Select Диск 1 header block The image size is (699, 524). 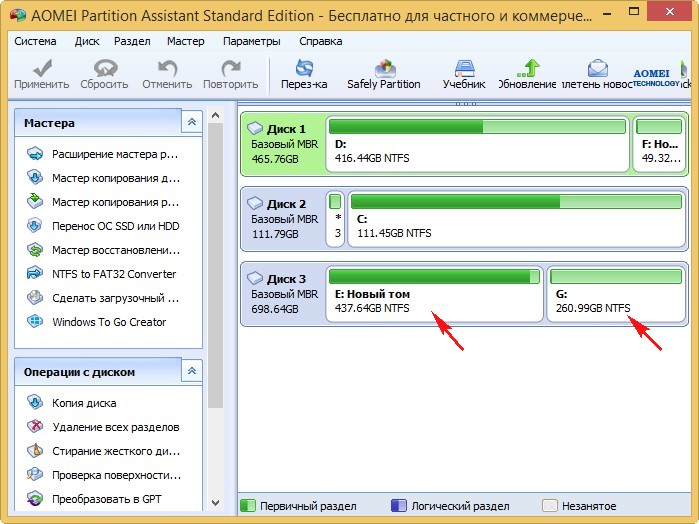point(284,144)
